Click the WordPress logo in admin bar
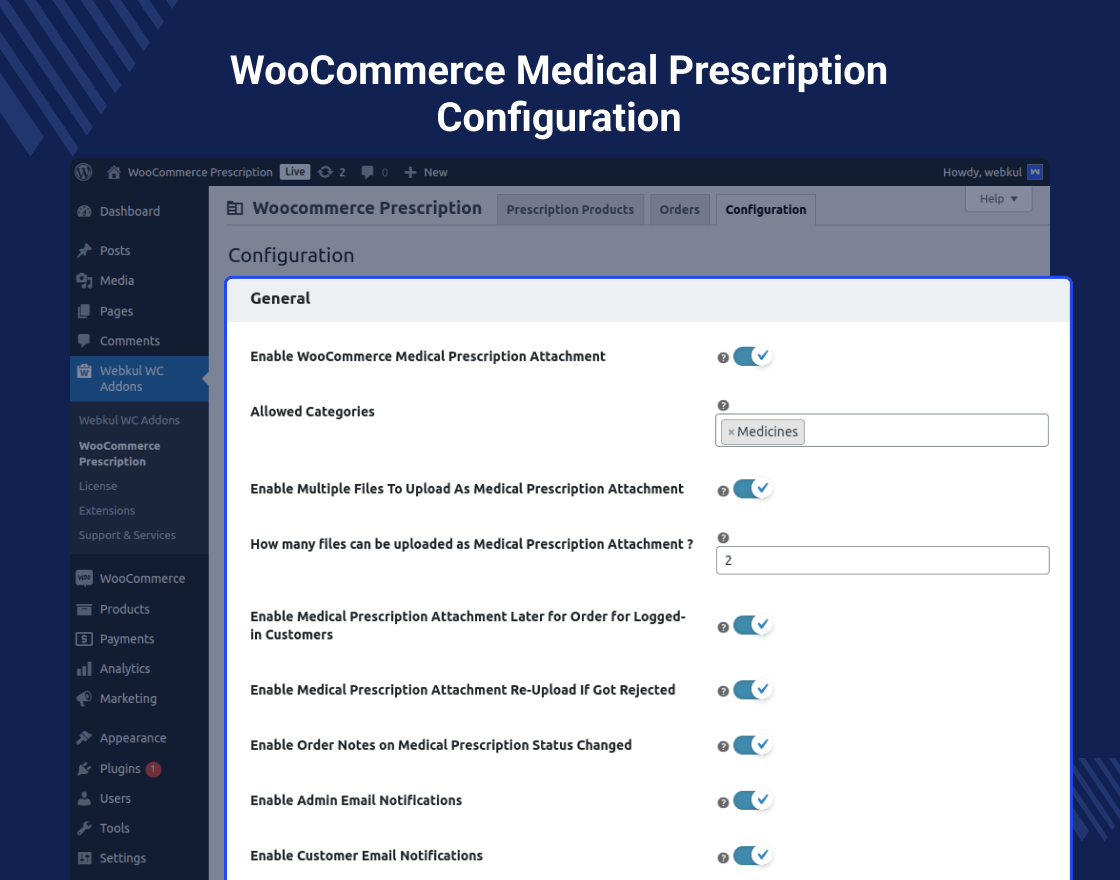The width and height of the screenshot is (1120, 880). click(83, 172)
